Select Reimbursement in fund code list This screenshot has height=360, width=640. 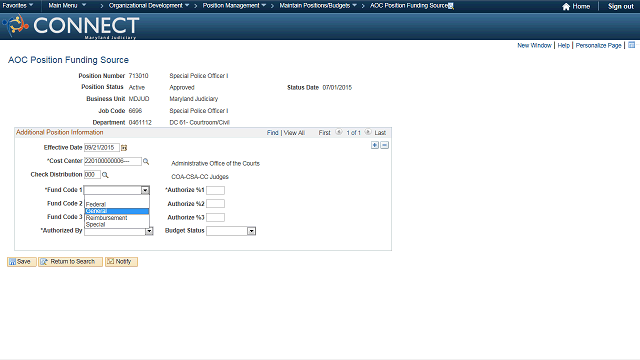[x=117, y=218]
